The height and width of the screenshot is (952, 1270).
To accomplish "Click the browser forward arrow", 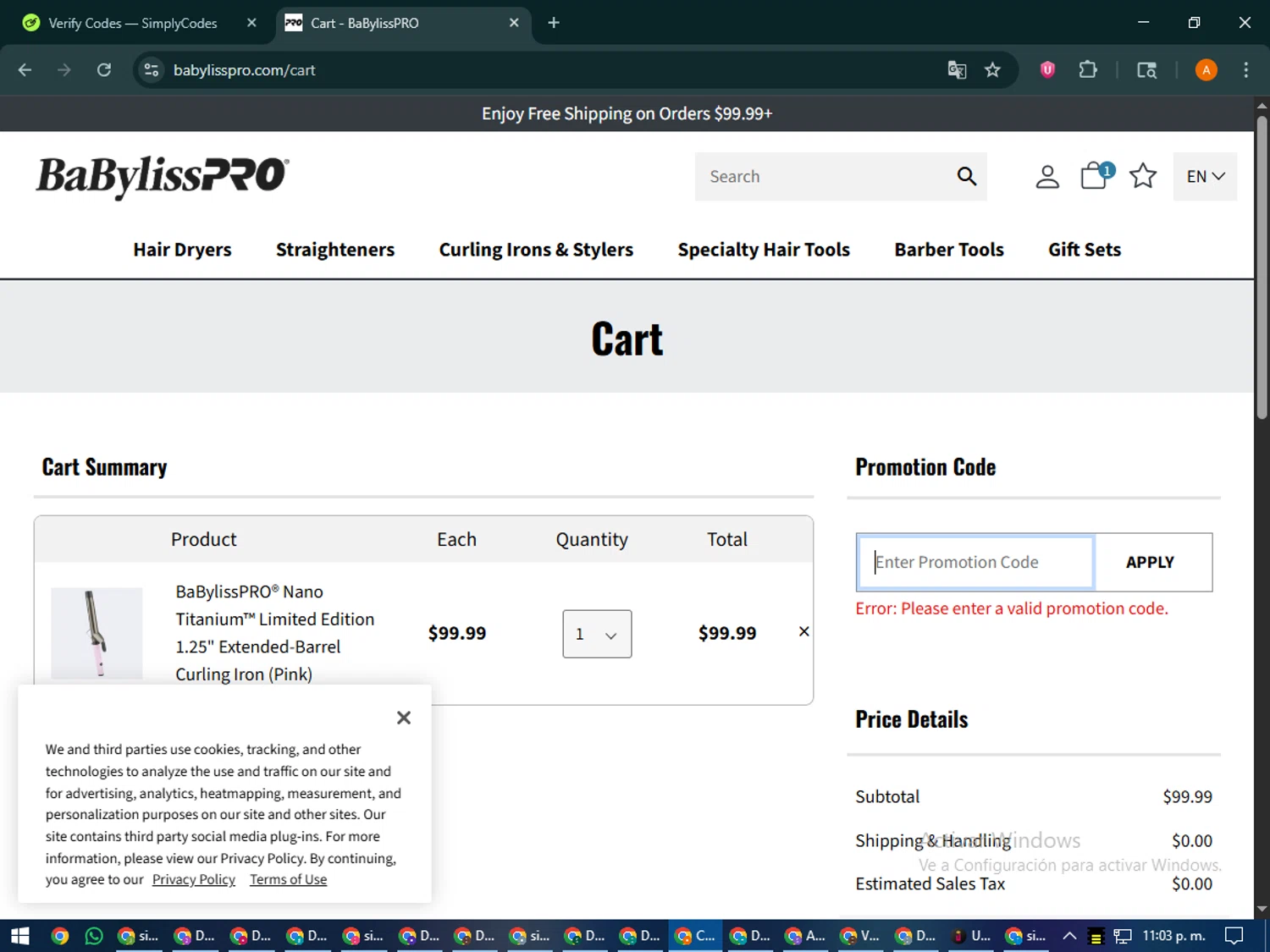I will (x=64, y=70).
